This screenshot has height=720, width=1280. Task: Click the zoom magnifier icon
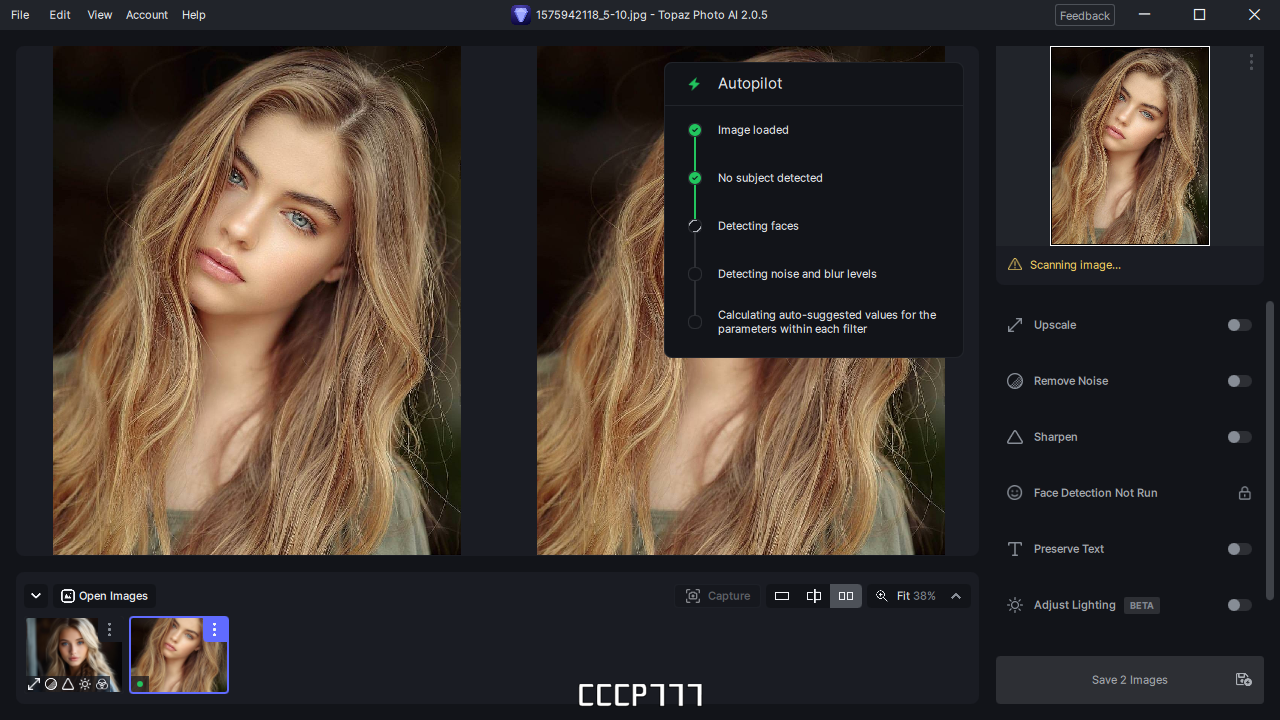[x=881, y=596]
